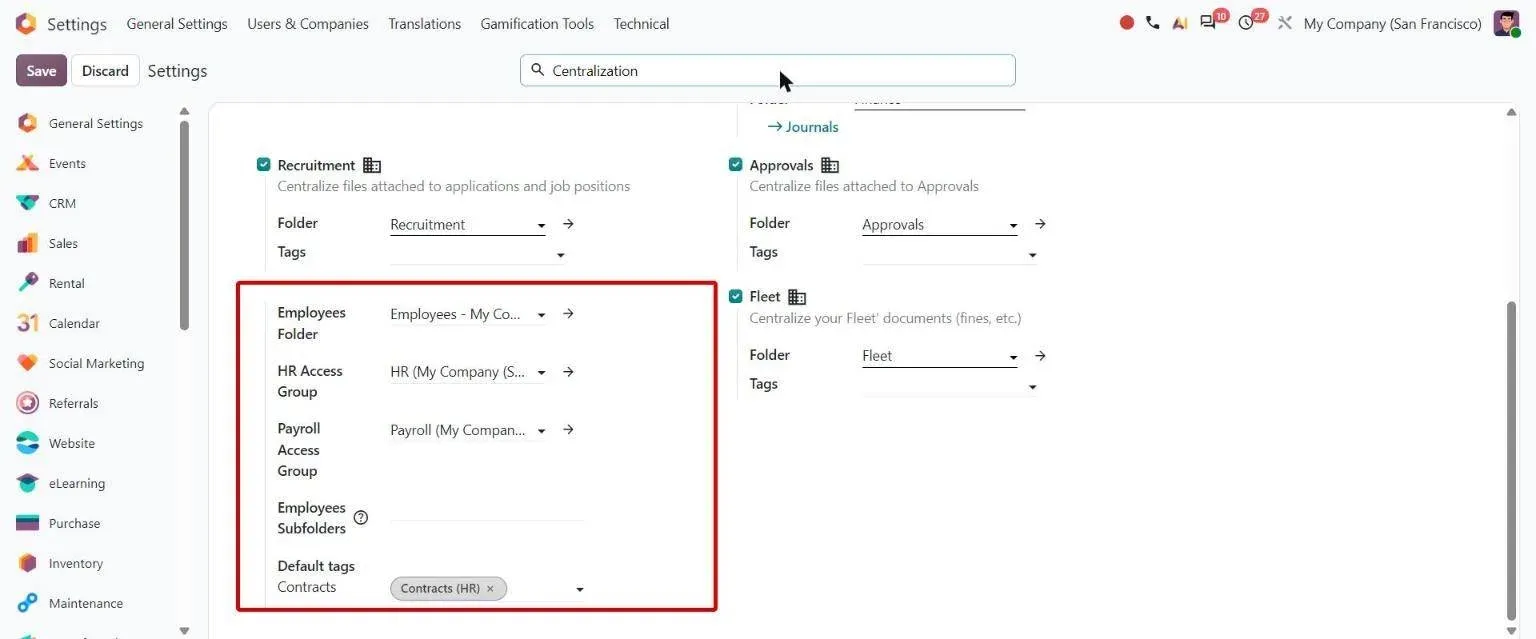The image size is (1536, 639).
Task: Open the Payroll Access Group external link arrow
Action: click(568, 430)
